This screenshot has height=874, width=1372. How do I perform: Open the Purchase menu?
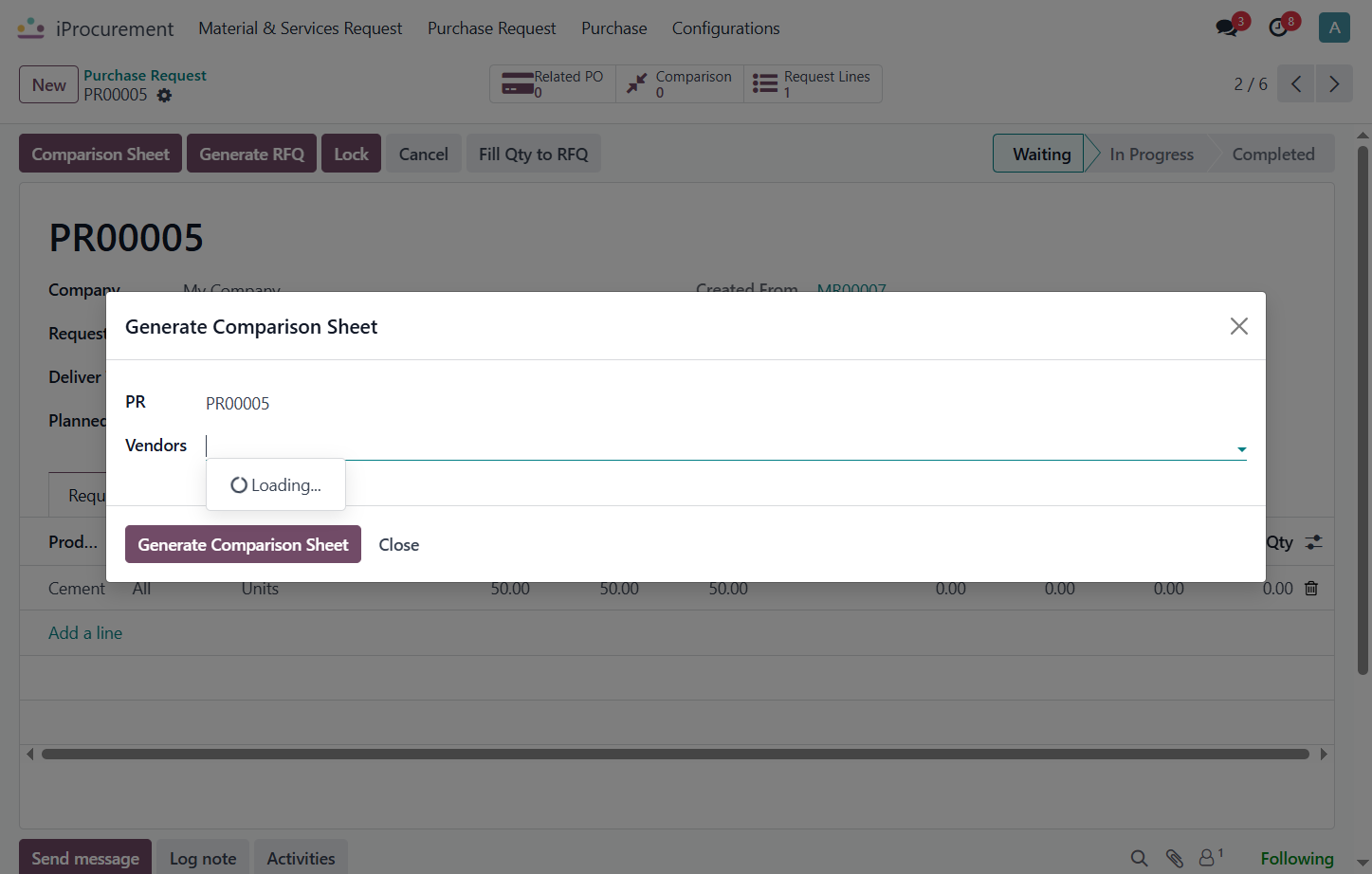614,28
